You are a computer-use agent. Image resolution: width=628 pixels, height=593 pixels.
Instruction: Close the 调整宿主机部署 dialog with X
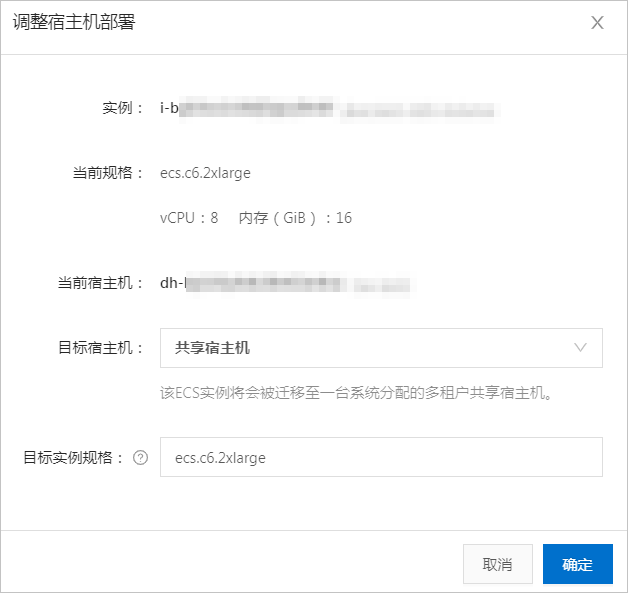click(x=597, y=23)
